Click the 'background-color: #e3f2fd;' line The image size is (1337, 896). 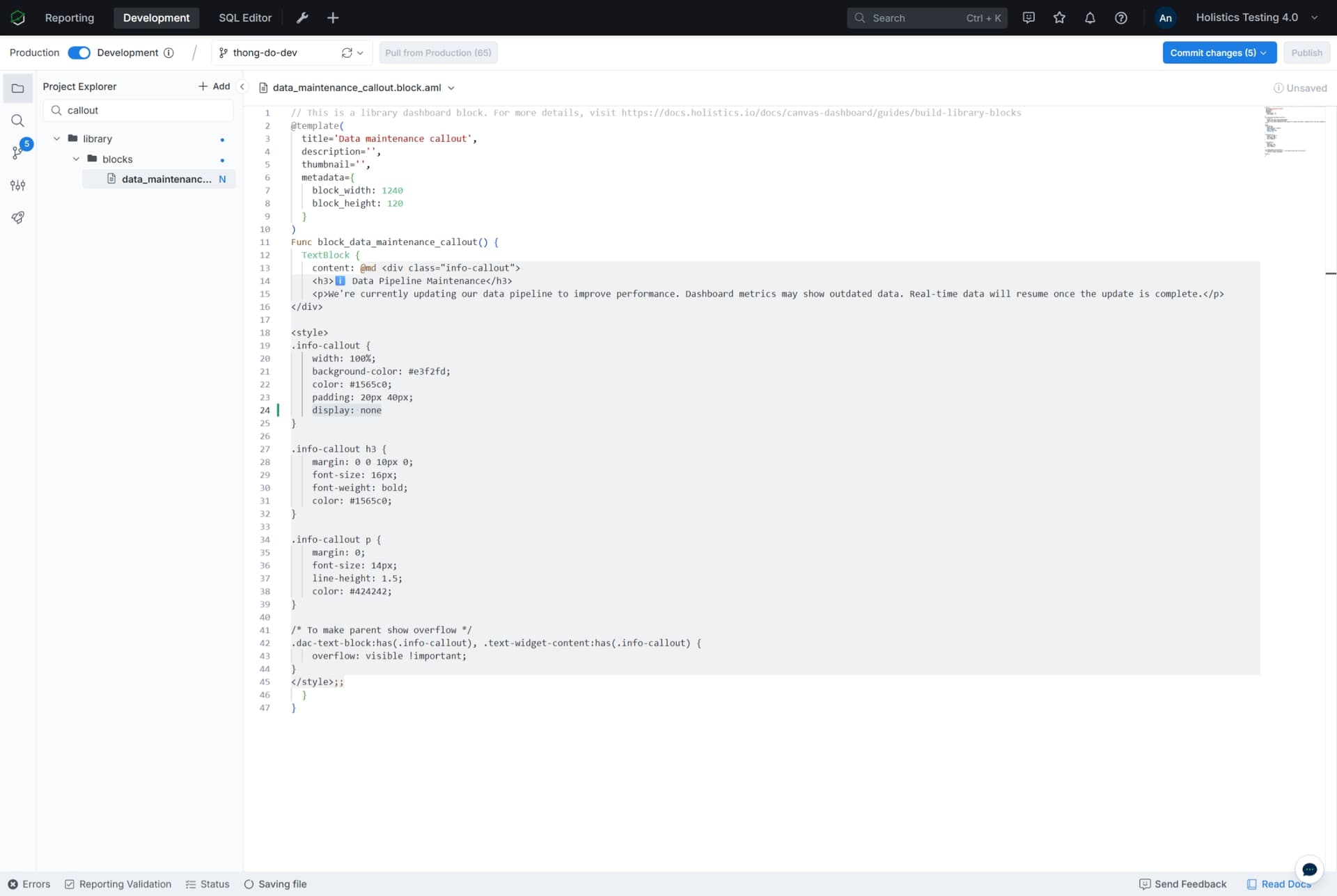pos(381,371)
